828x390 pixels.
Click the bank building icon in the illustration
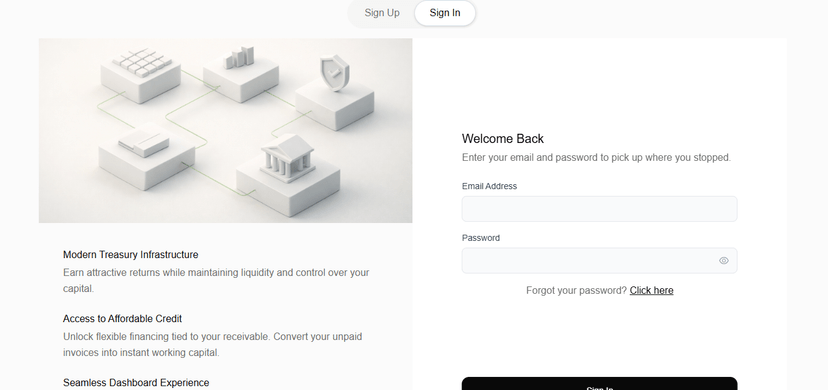(x=288, y=158)
